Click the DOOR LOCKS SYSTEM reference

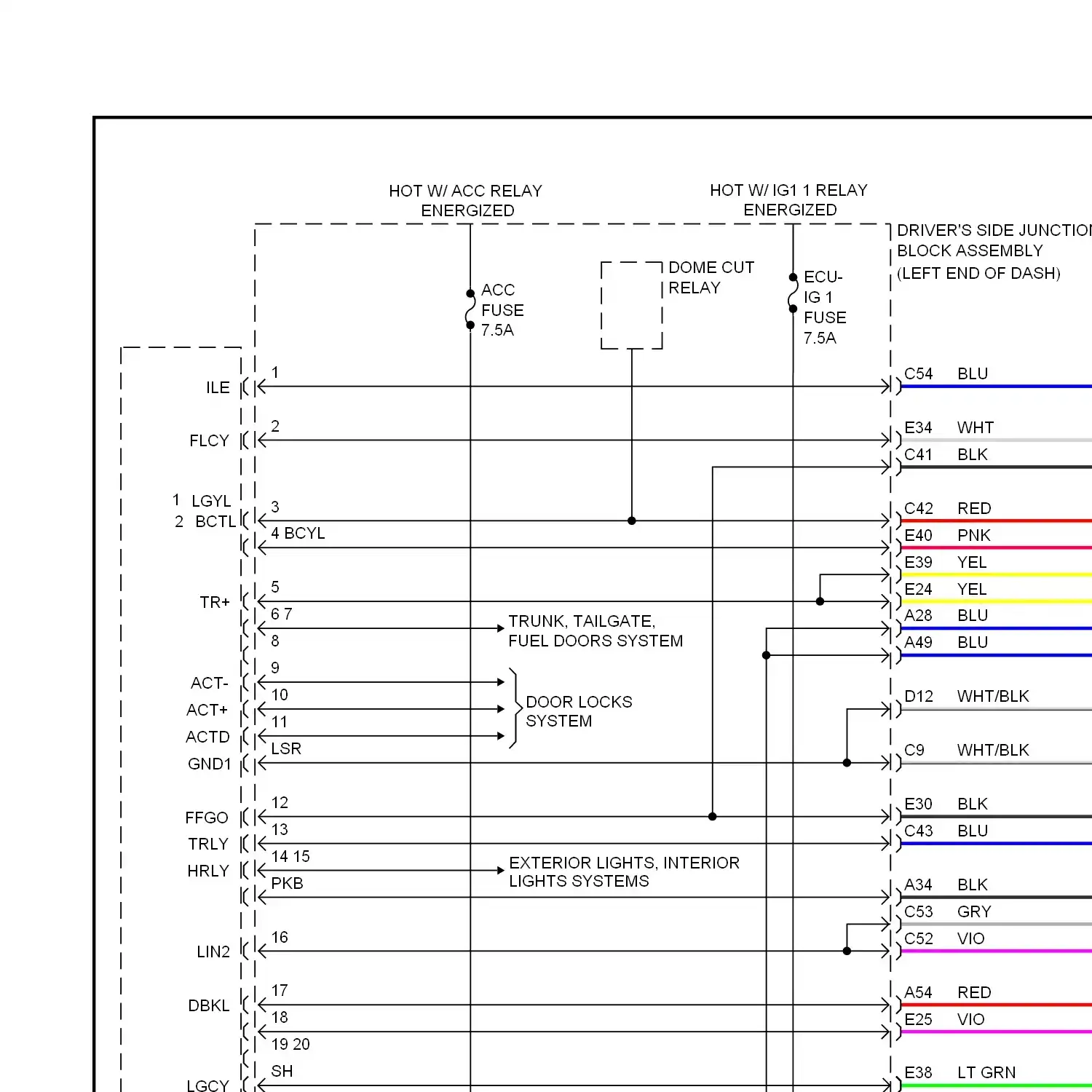click(x=579, y=711)
